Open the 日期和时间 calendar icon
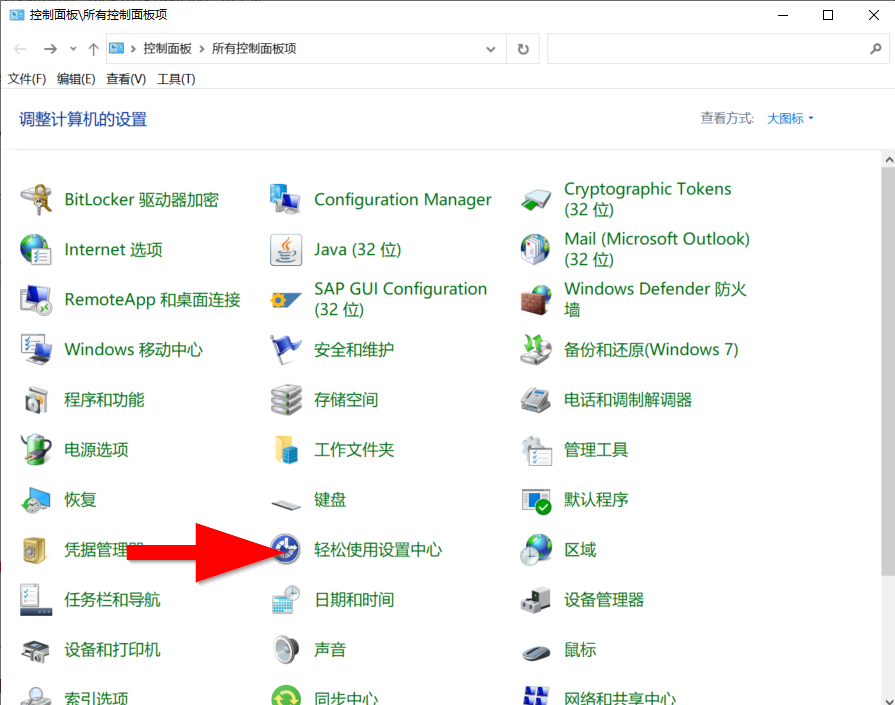895x705 pixels. [x=285, y=599]
